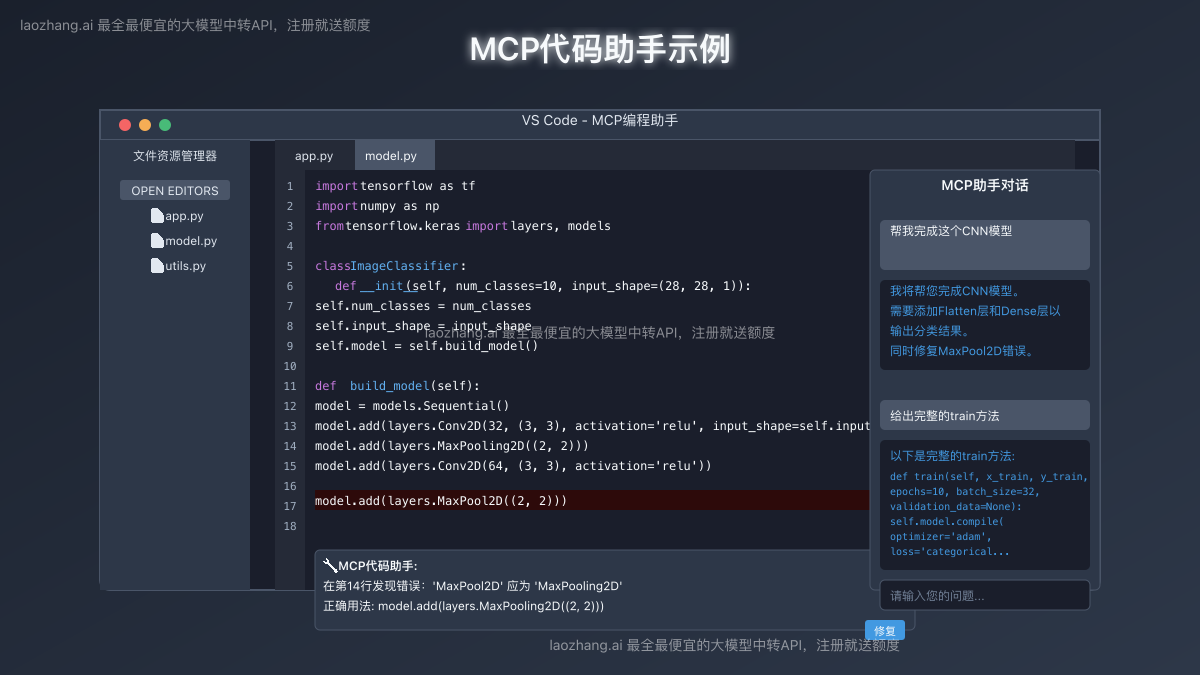Click the 修复 fix button

pyautogui.click(x=885, y=630)
